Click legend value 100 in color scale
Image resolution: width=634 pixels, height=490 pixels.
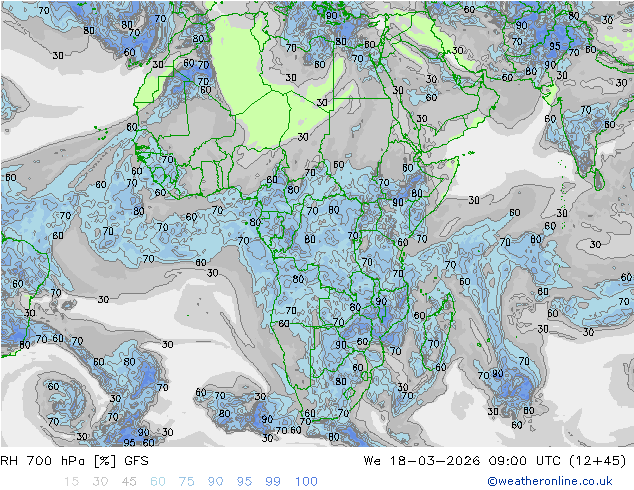(x=306, y=482)
